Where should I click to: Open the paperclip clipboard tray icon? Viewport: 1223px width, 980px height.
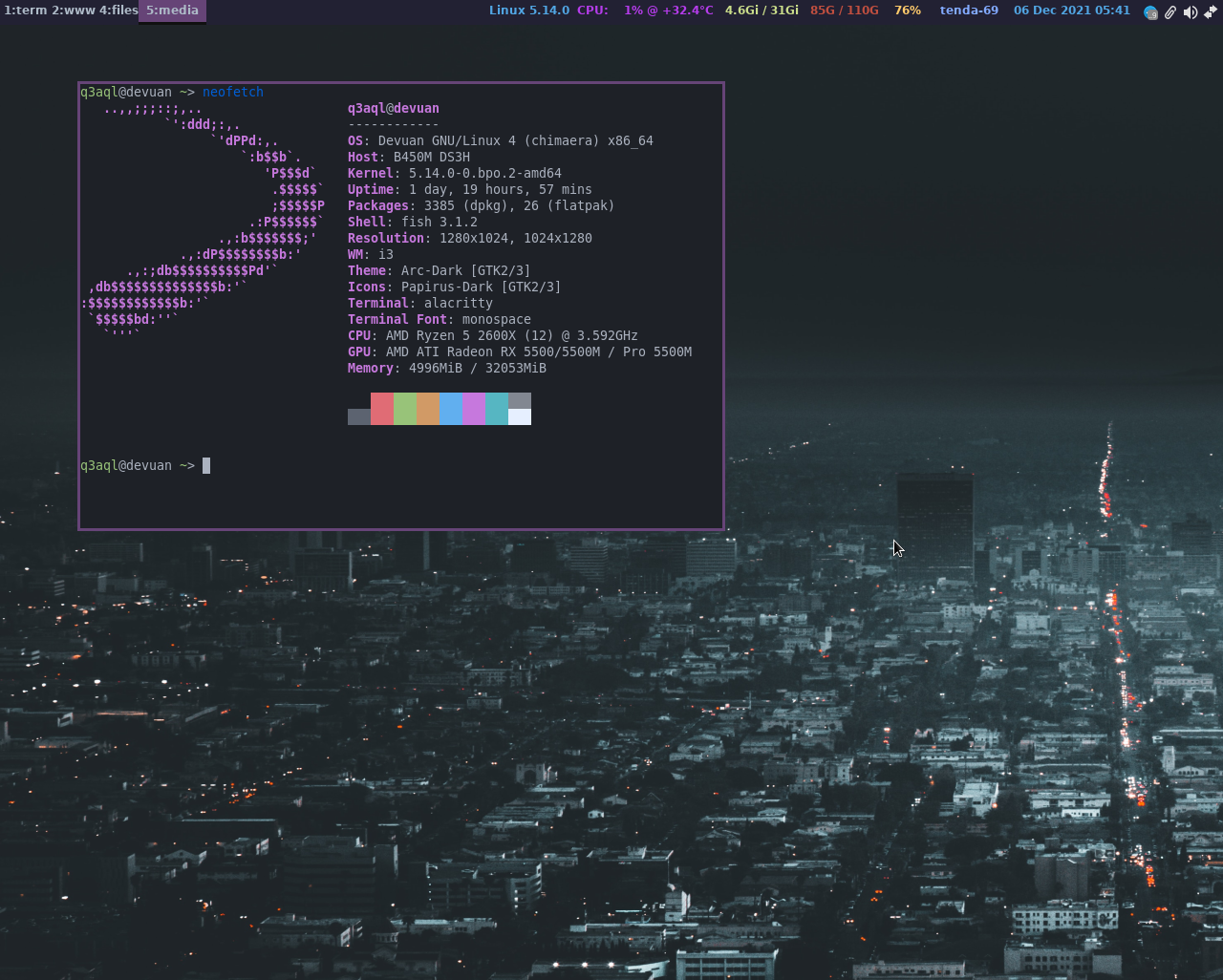pos(1170,12)
